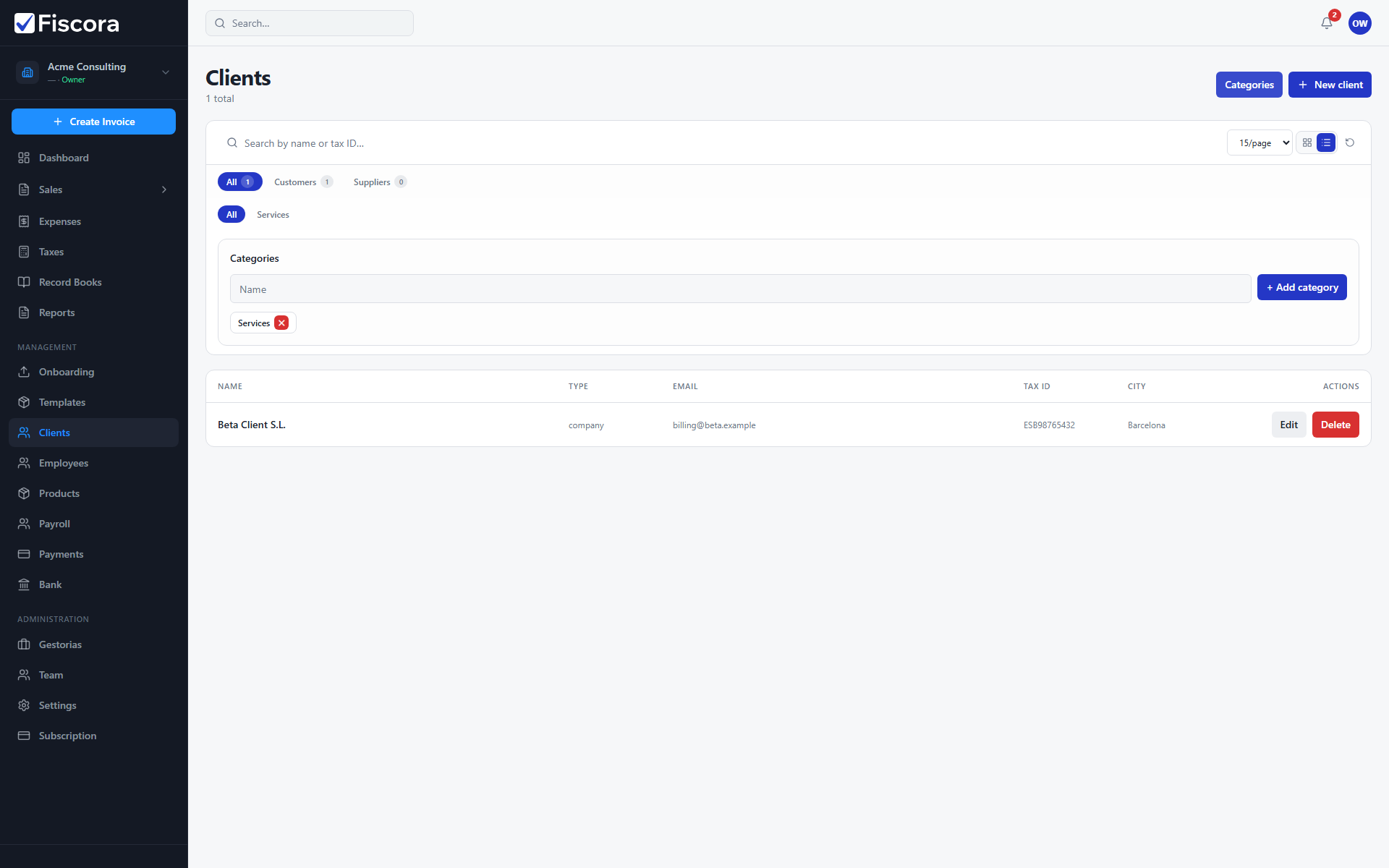Click the Bank building icon

(24, 584)
